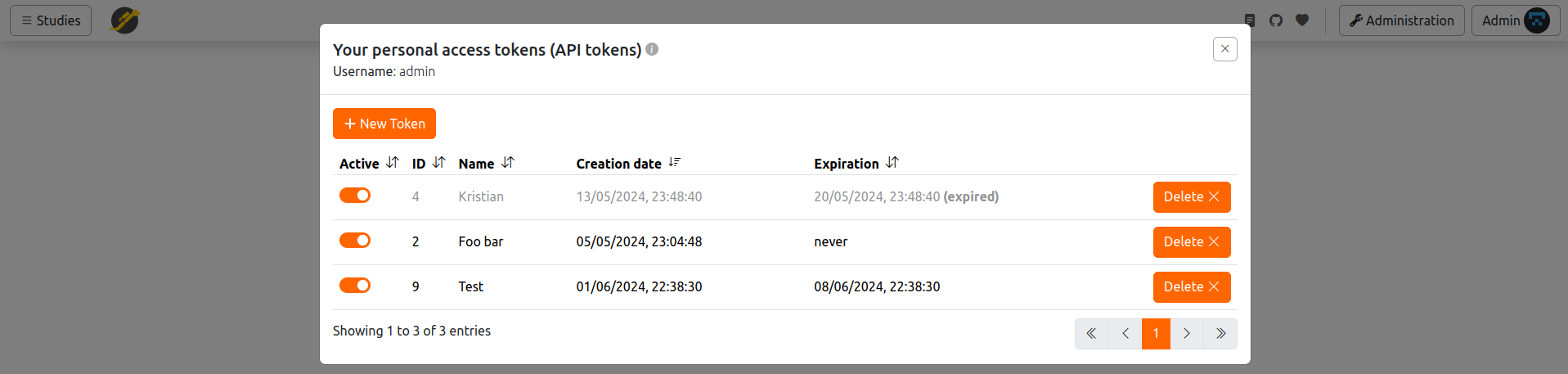The width and height of the screenshot is (1568, 374).
Task: Expand the Admin user menu
Action: pyautogui.click(x=1516, y=20)
